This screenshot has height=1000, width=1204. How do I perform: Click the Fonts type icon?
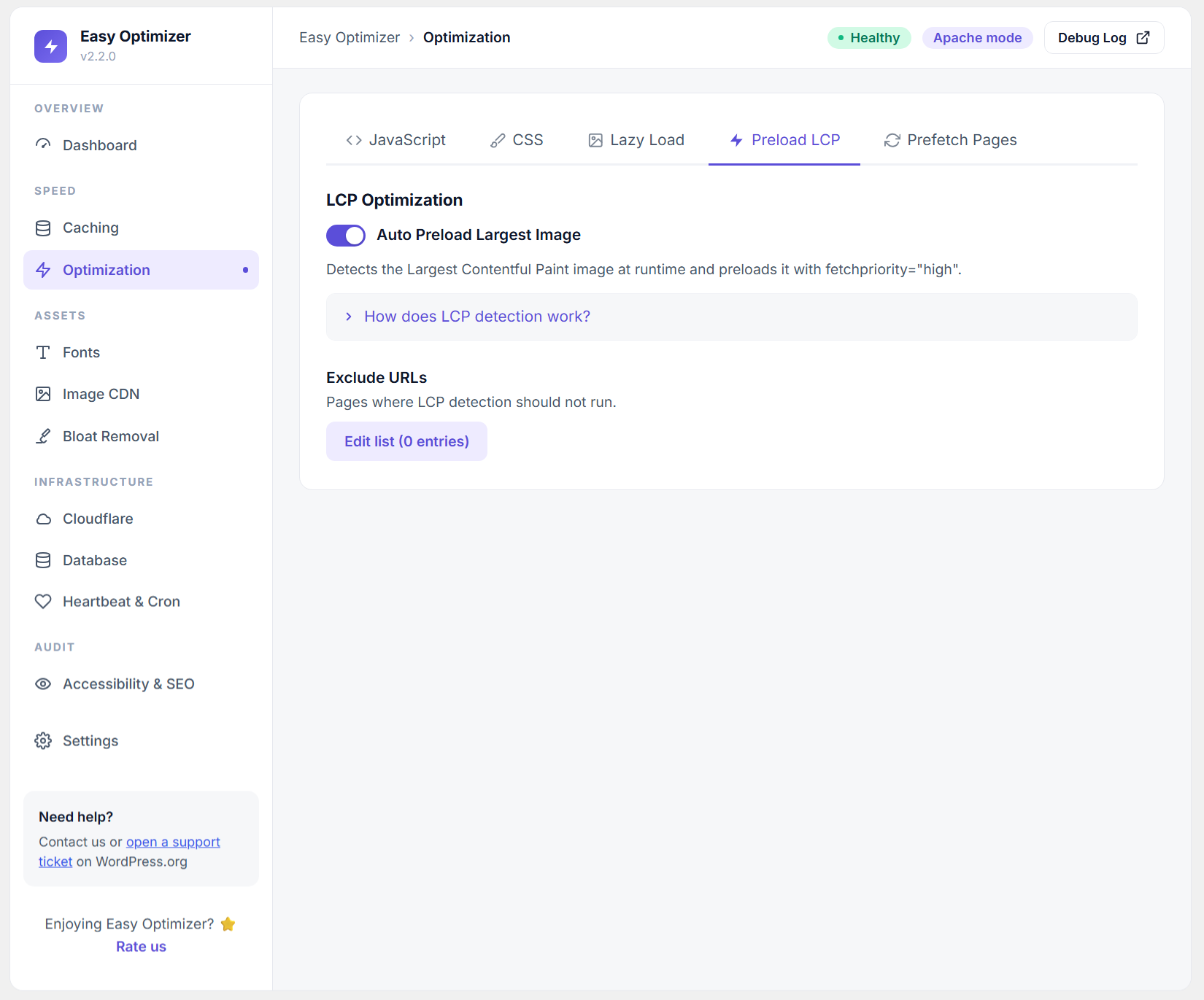43,352
